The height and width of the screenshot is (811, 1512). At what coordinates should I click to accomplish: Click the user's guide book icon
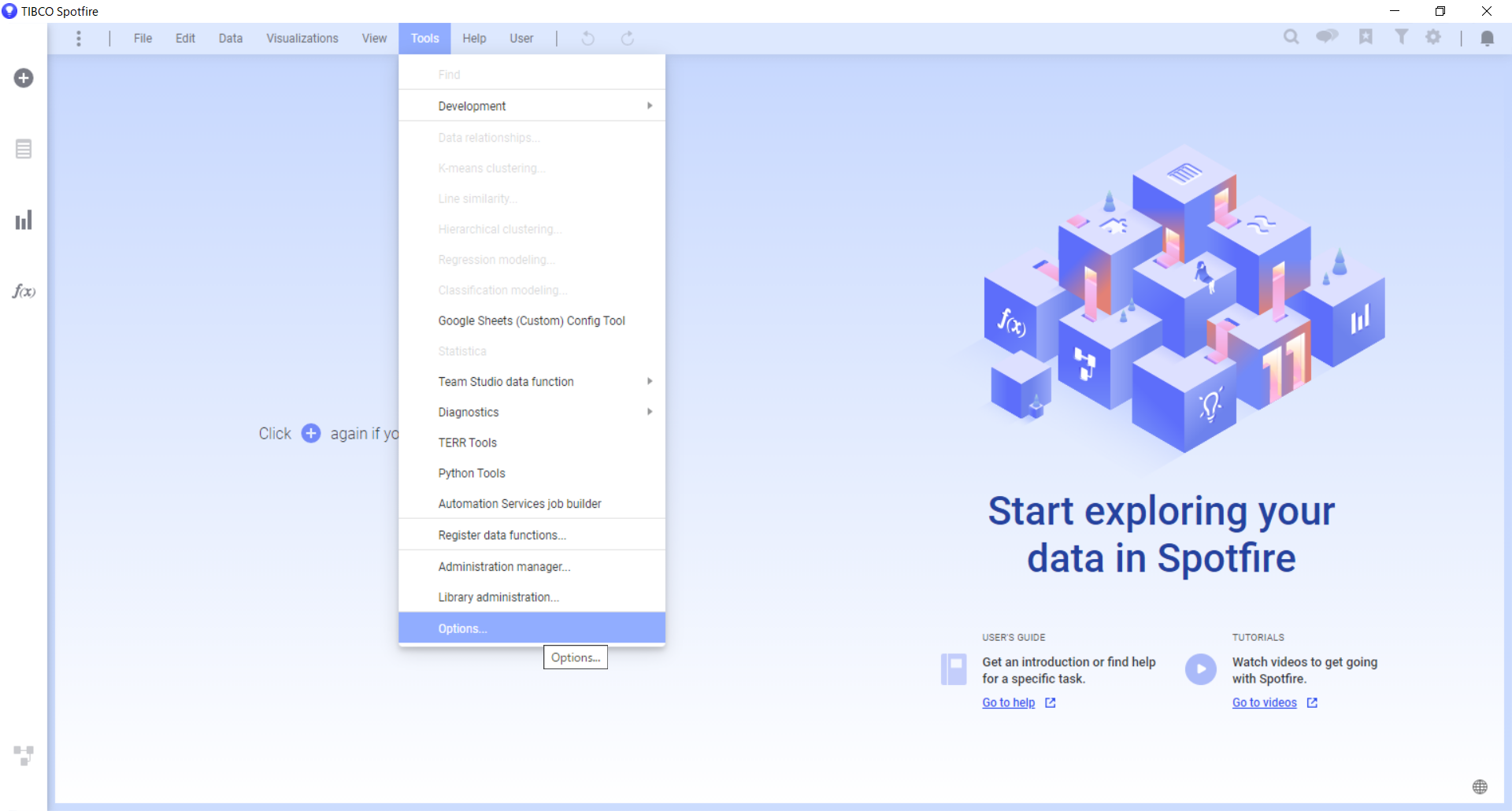pyautogui.click(x=954, y=669)
